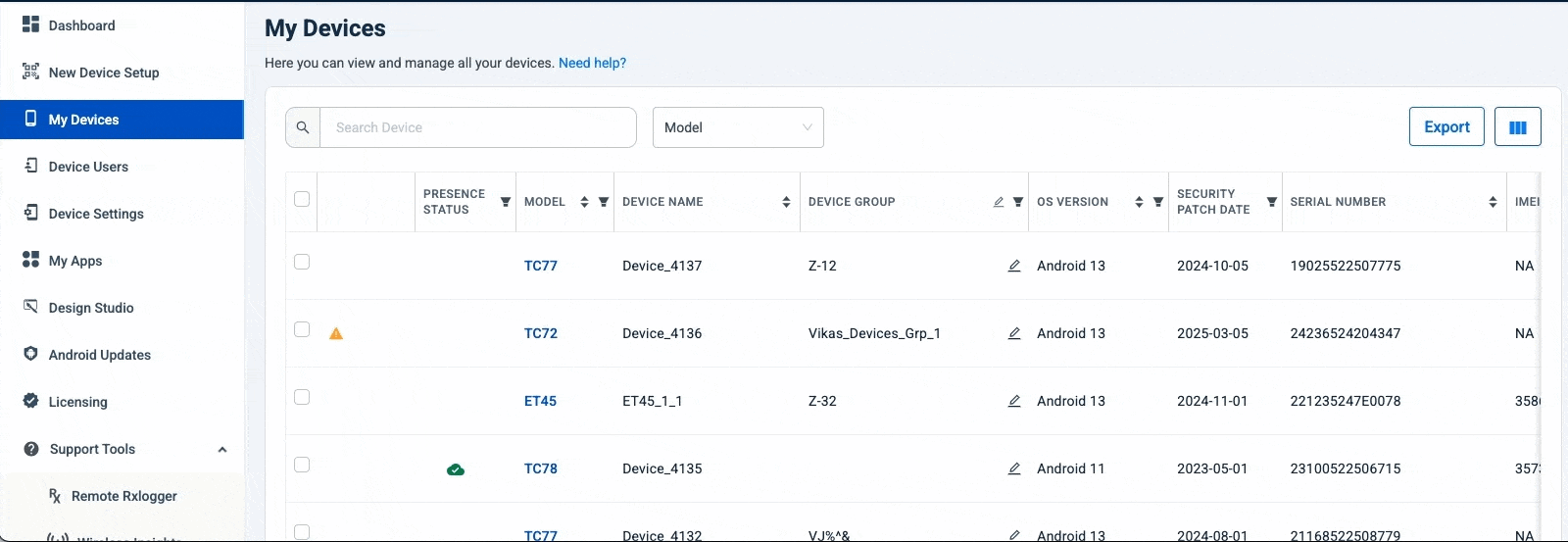Viewport: 1568px width, 542px height.
Task: Collapse the Support Tools section
Action: 222,450
